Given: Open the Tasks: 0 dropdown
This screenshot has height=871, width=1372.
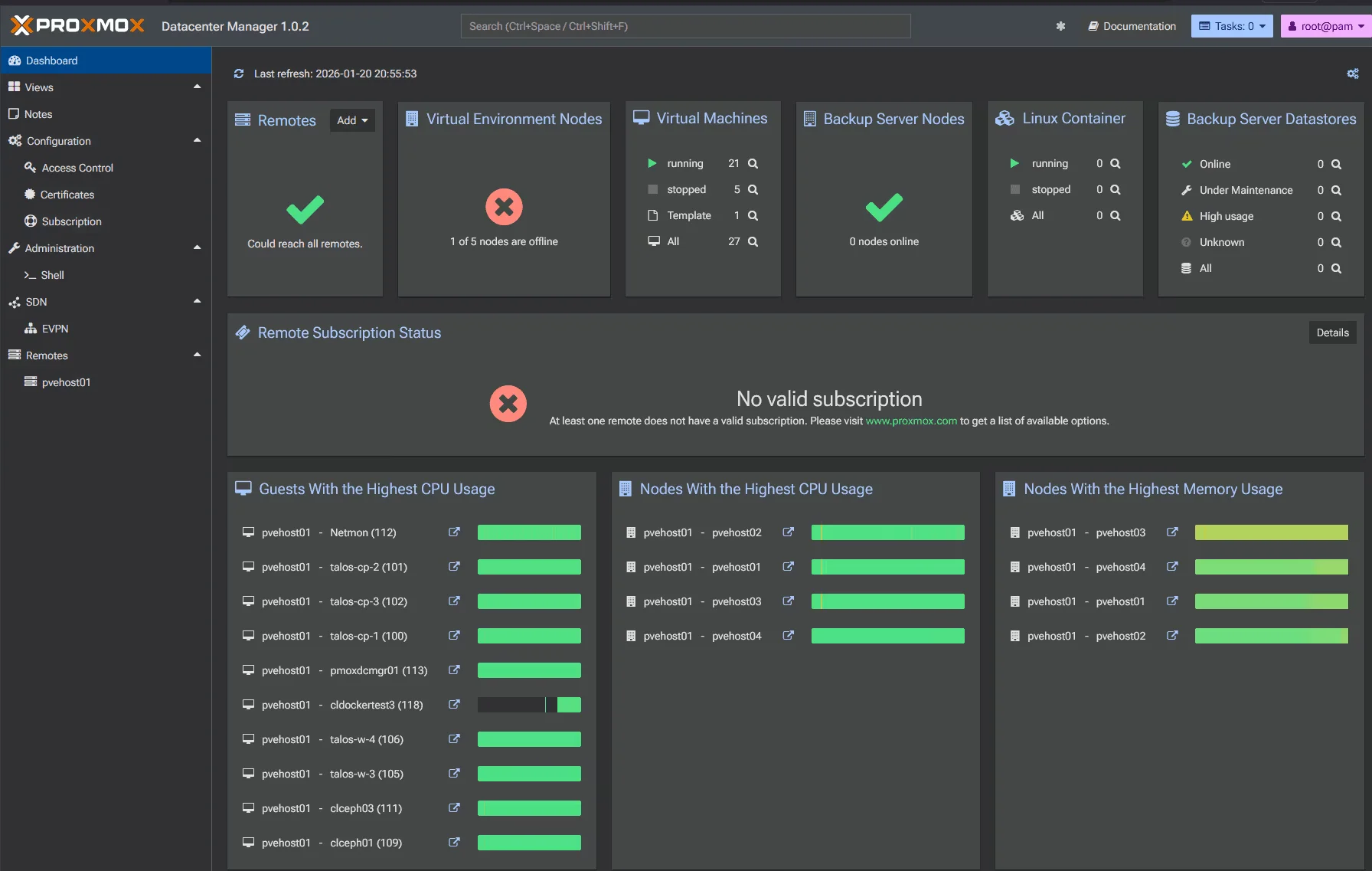Looking at the screenshot, I should tap(1231, 26).
